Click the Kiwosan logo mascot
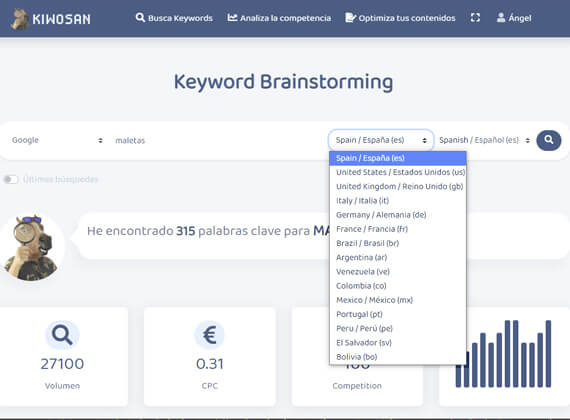Screen dimensions: 570x420 pos(20,19)
